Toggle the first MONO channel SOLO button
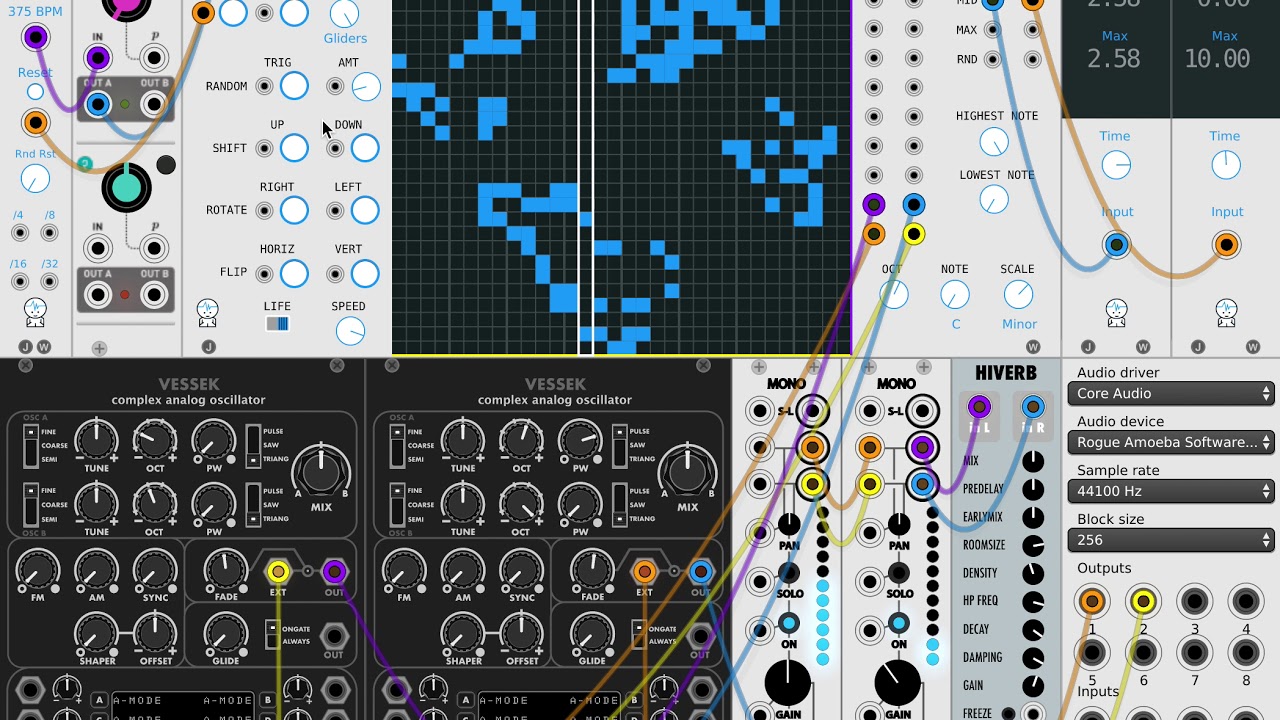The height and width of the screenshot is (720, 1280). point(789,573)
